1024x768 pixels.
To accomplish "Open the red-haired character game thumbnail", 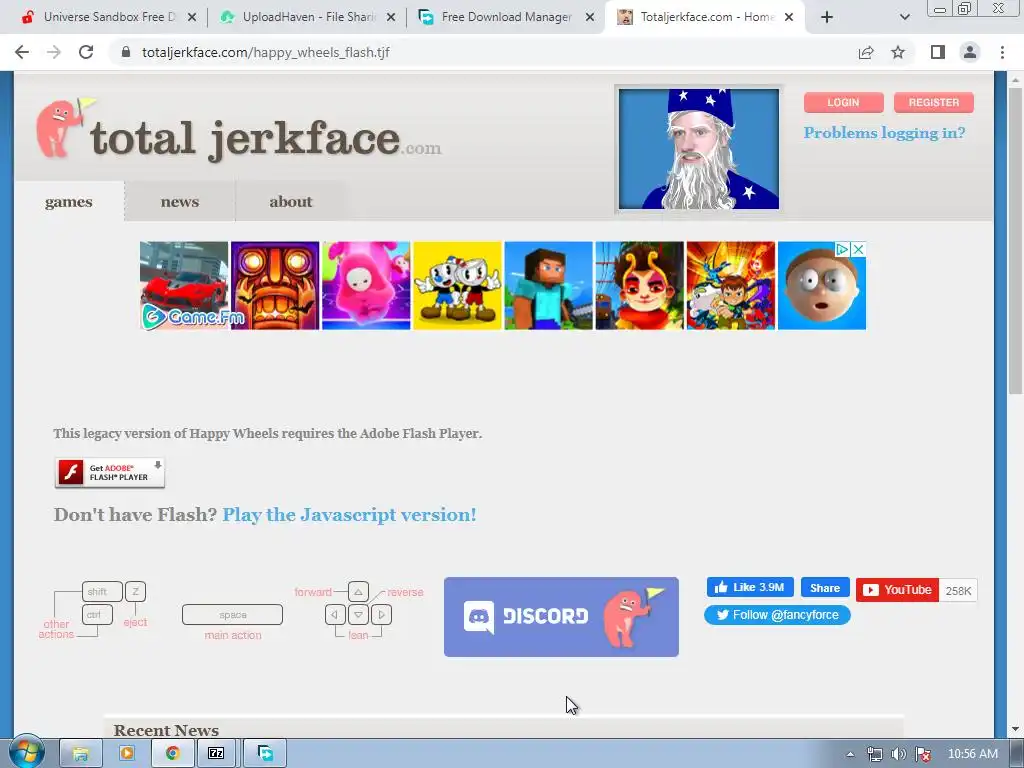I will (x=639, y=285).
